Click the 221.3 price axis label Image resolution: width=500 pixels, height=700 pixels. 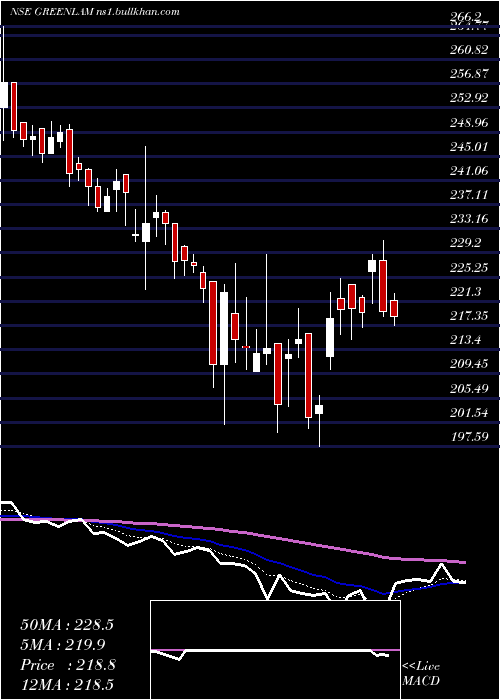pos(466,292)
